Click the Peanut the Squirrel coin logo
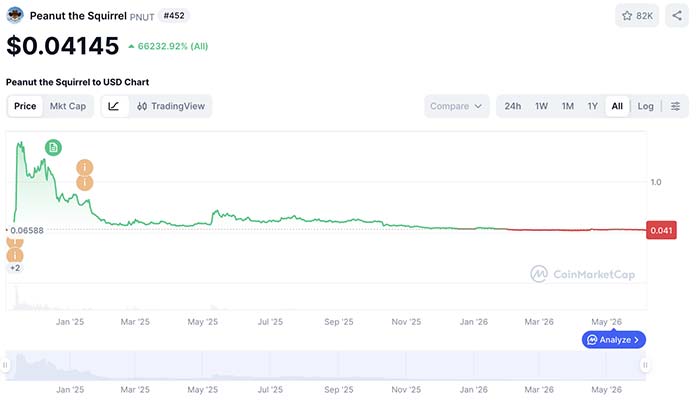 (15, 15)
